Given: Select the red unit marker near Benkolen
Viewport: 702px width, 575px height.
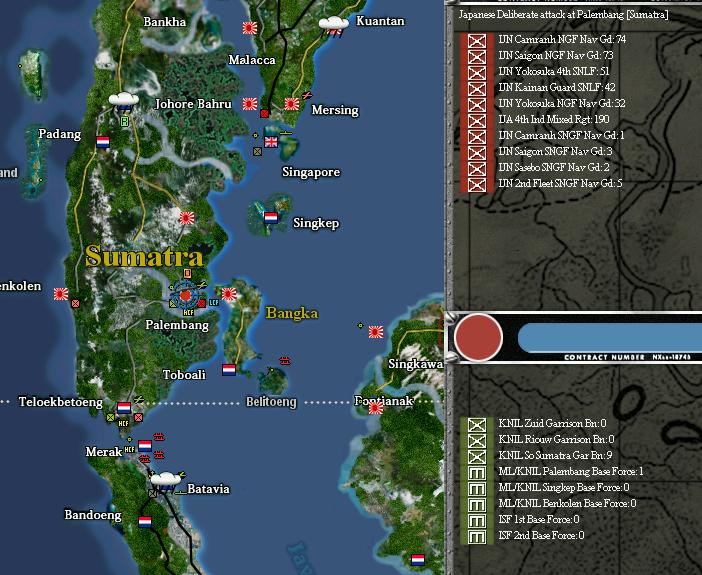Looking at the screenshot, I should [76, 304].
